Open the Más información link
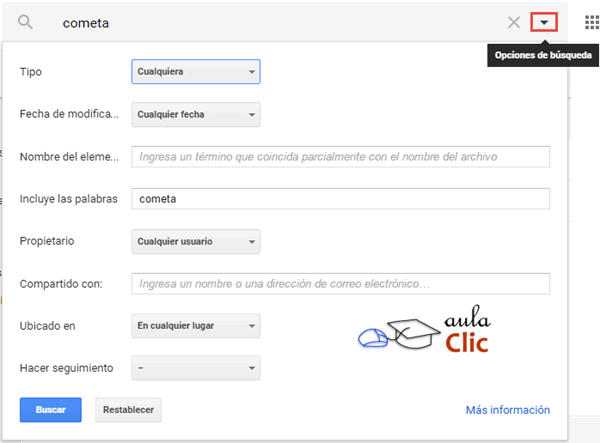Image resolution: width=600 pixels, height=443 pixels. [x=507, y=410]
